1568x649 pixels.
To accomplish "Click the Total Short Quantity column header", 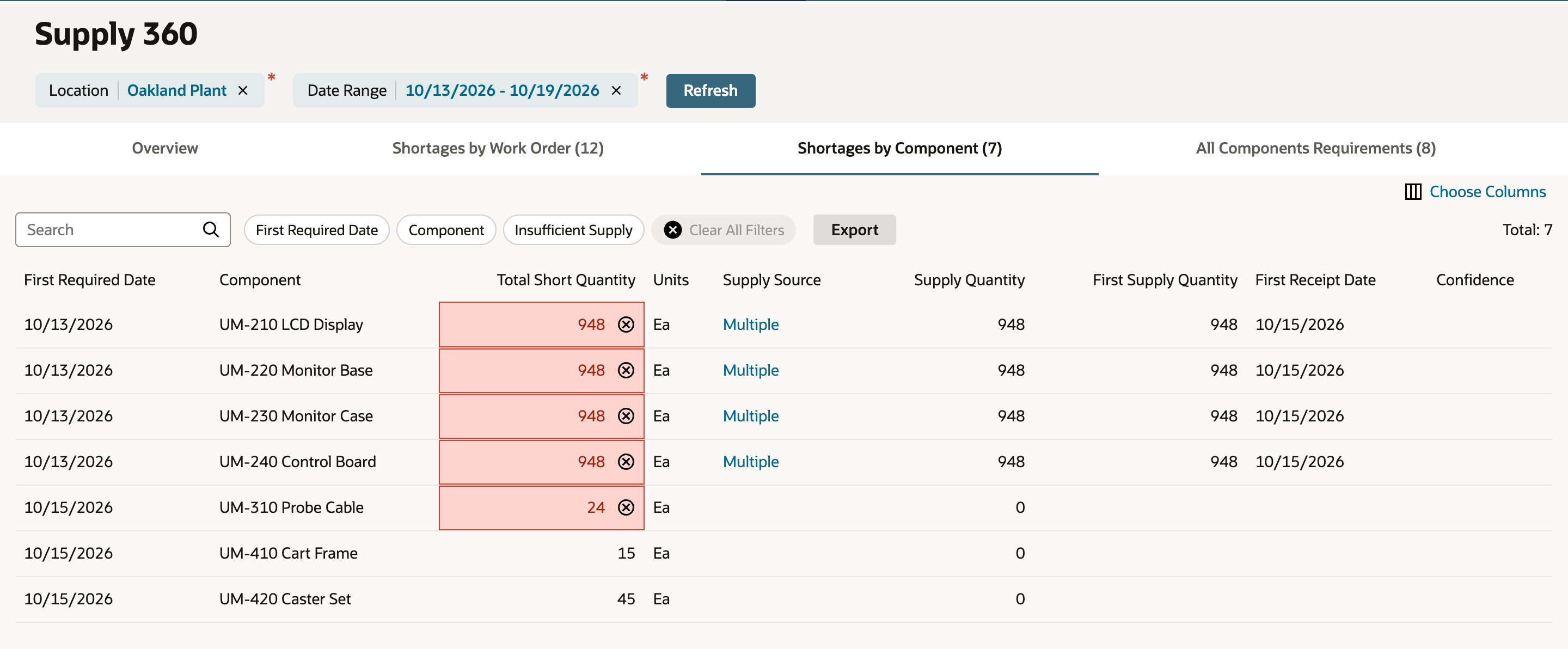I will tap(566, 280).
